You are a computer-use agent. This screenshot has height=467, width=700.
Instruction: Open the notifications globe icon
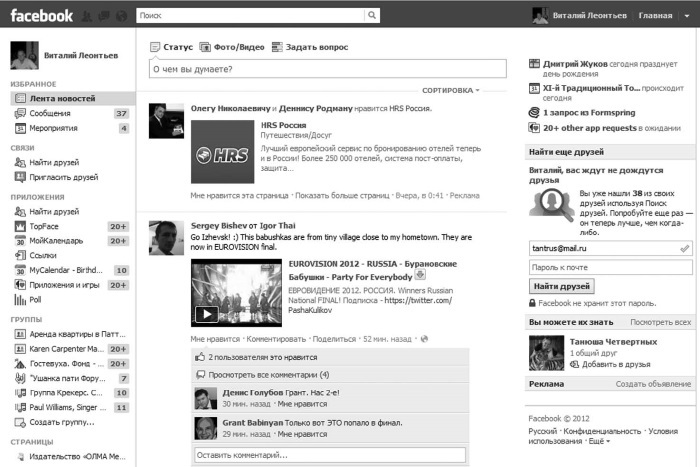[x=120, y=16]
